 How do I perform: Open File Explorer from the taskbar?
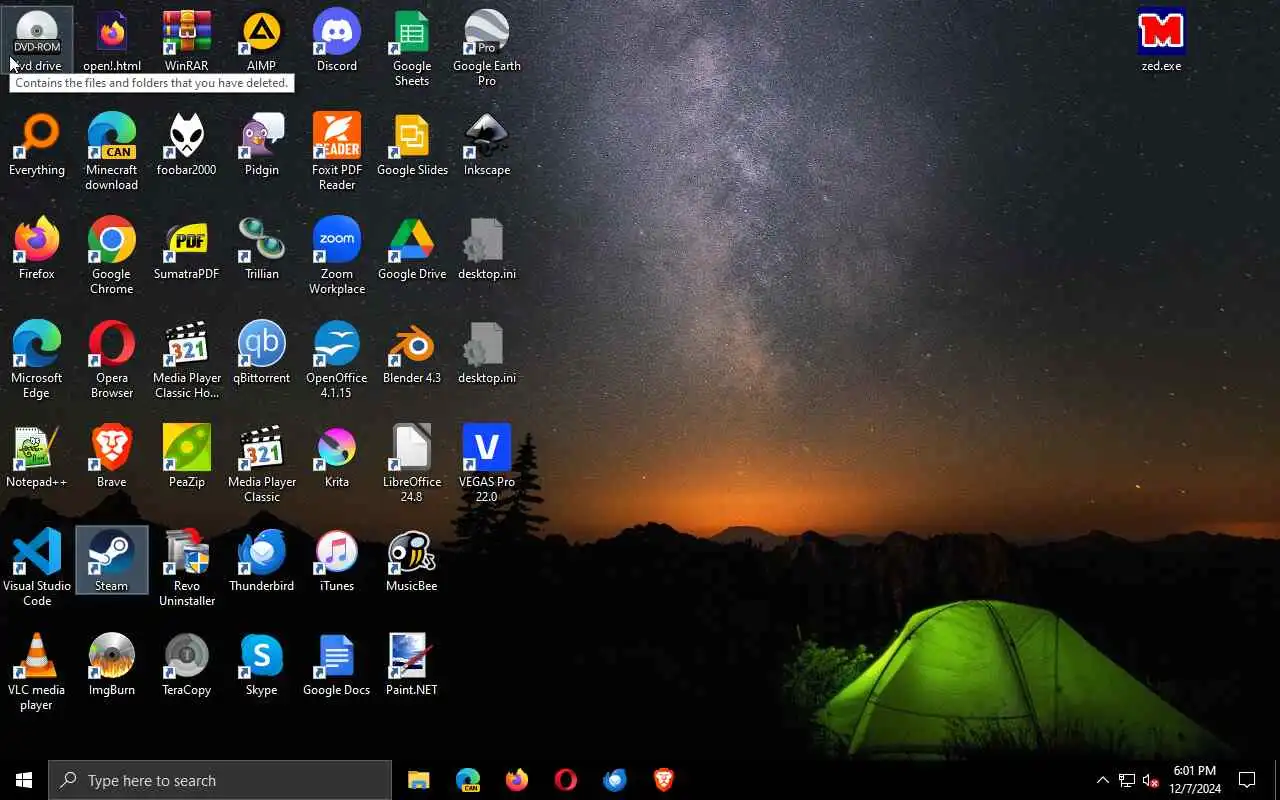[x=418, y=780]
